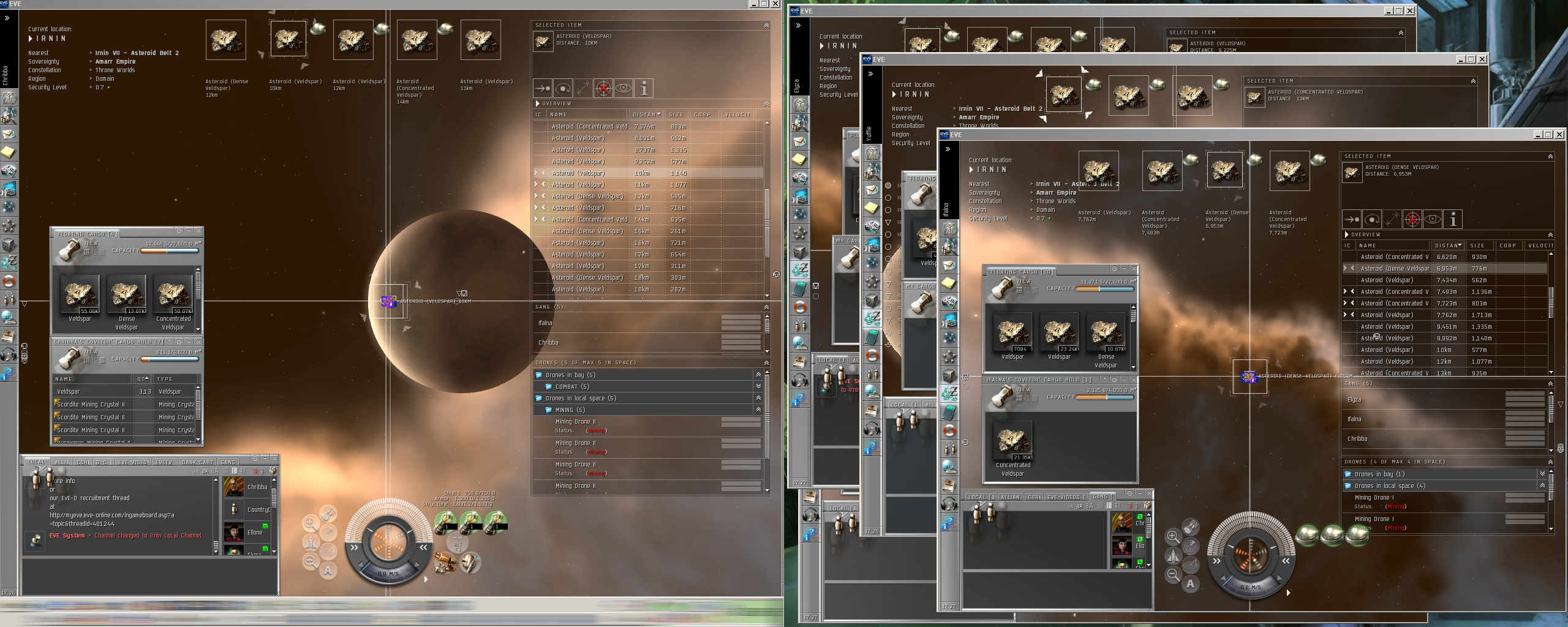Click zoom out magnifier beside left window's HUD
The width and height of the screenshot is (1568, 627).
[311, 560]
